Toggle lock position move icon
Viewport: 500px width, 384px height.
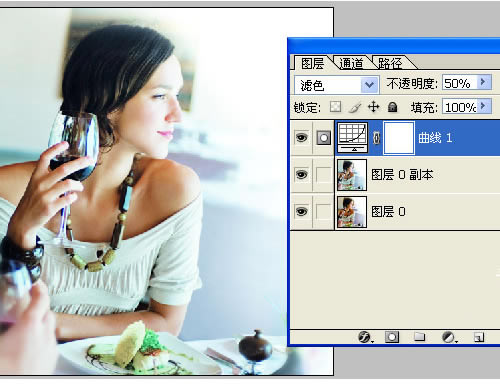point(374,107)
